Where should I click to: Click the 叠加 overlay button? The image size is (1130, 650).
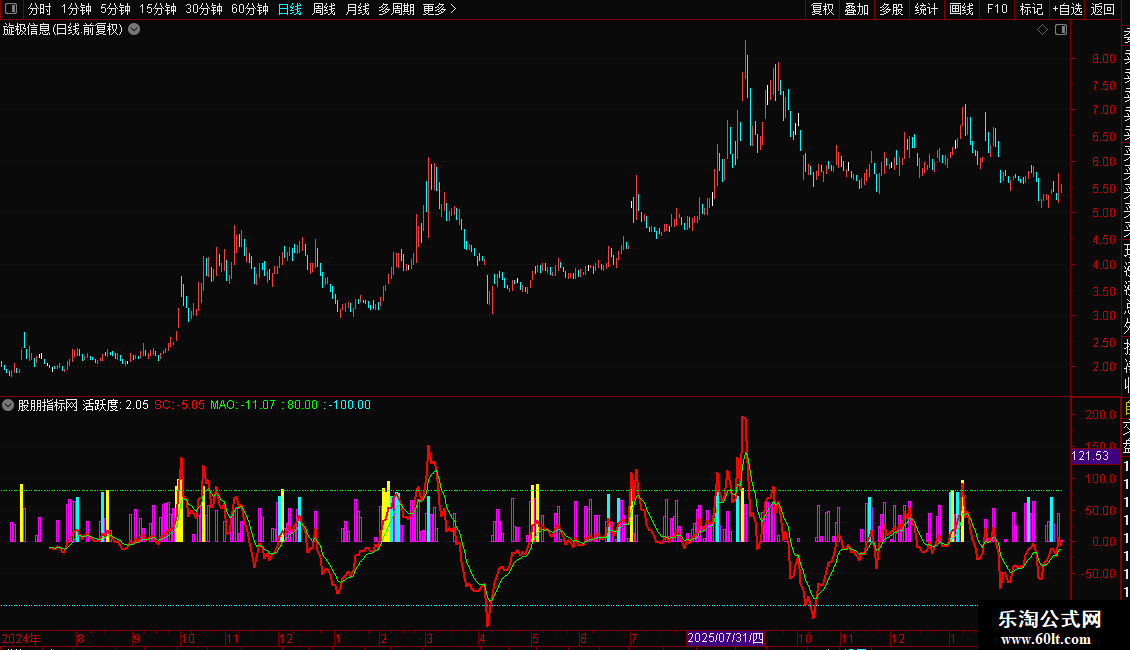click(857, 9)
